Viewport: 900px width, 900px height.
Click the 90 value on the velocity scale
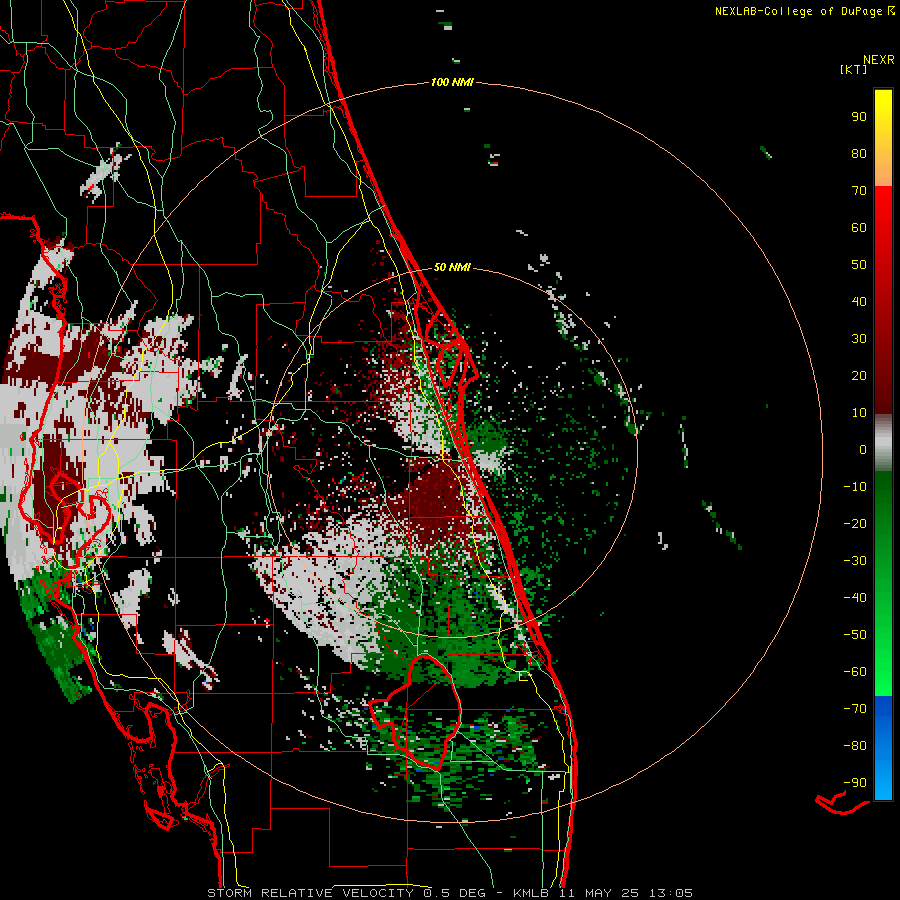pos(859,117)
